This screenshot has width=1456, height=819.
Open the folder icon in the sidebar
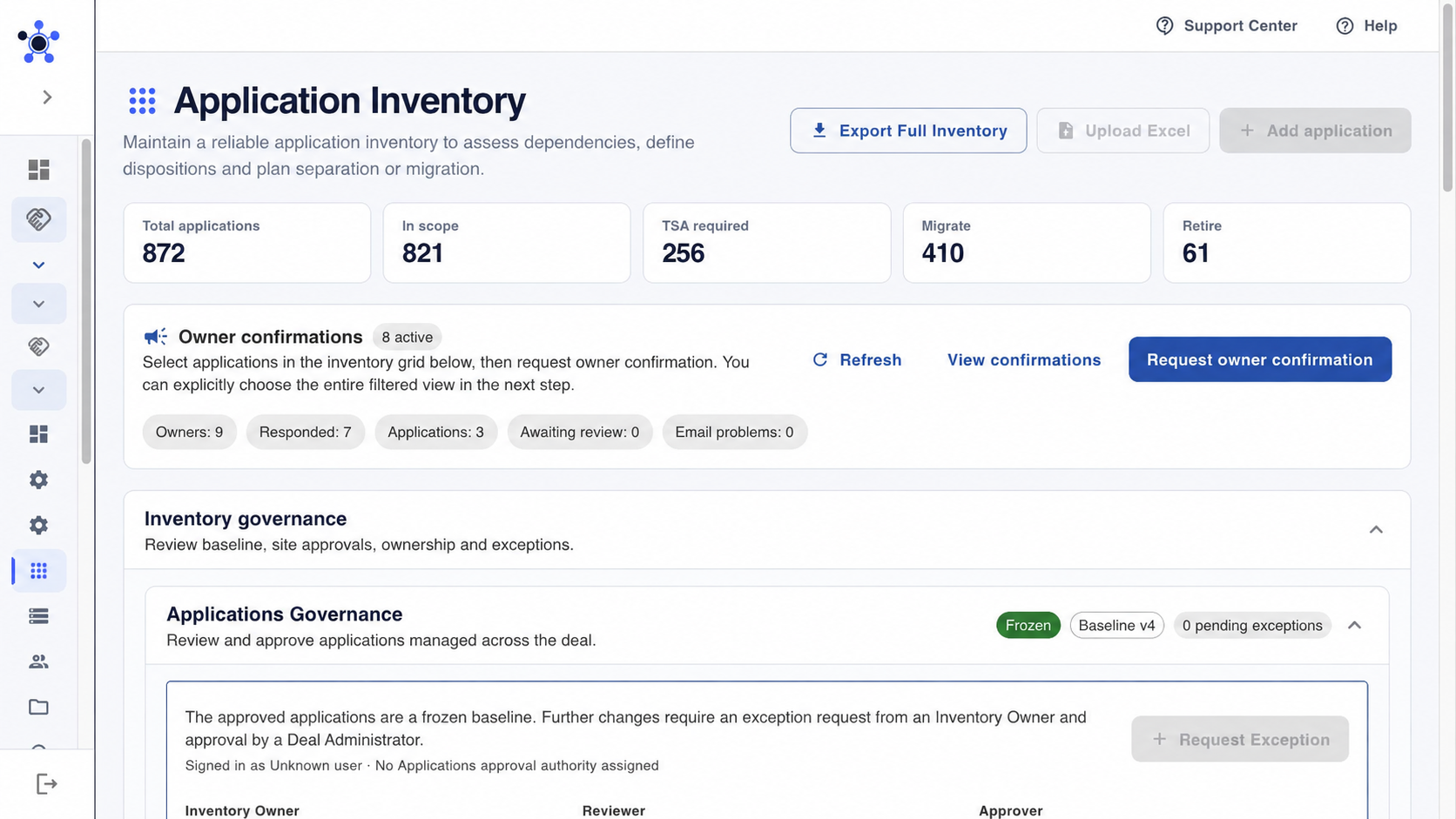tap(38, 707)
